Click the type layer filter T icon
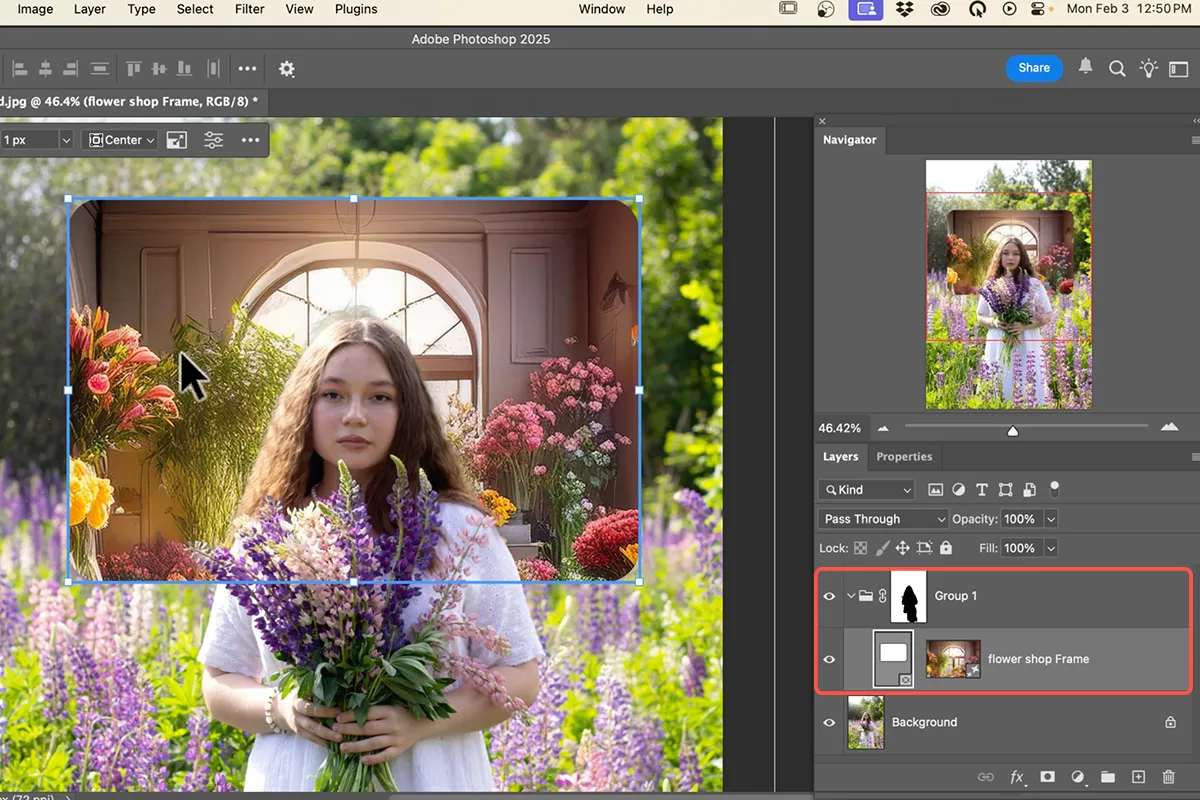This screenshot has width=1200, height=800. click(x=981, y=489)
